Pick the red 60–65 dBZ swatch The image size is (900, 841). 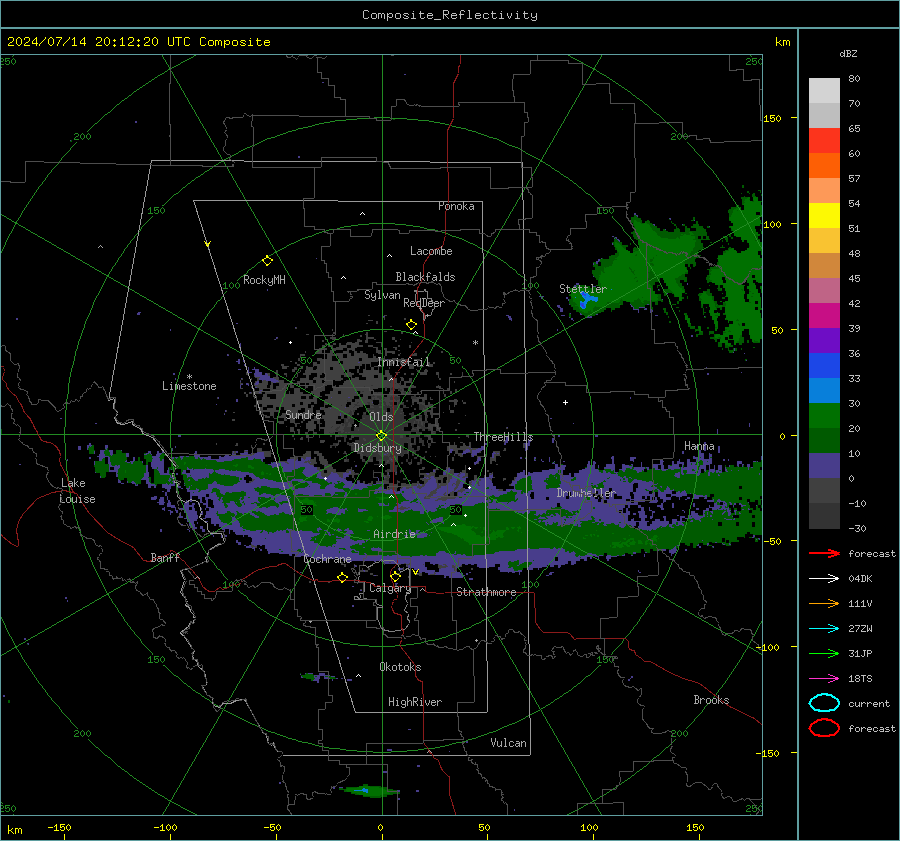(x=824, y=141)
